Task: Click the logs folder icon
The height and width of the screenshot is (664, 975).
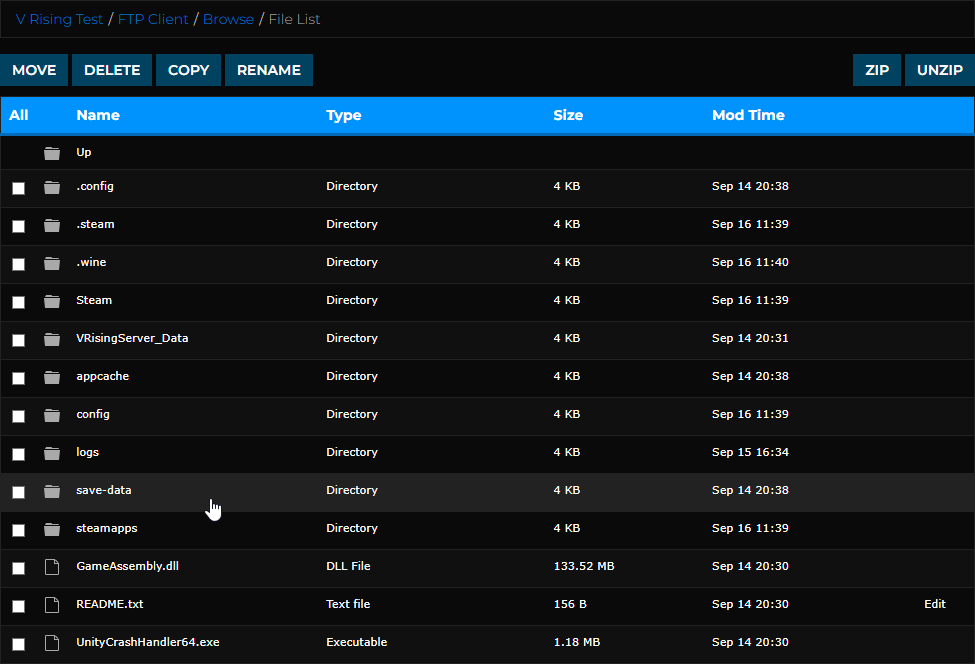Action: 51,453
